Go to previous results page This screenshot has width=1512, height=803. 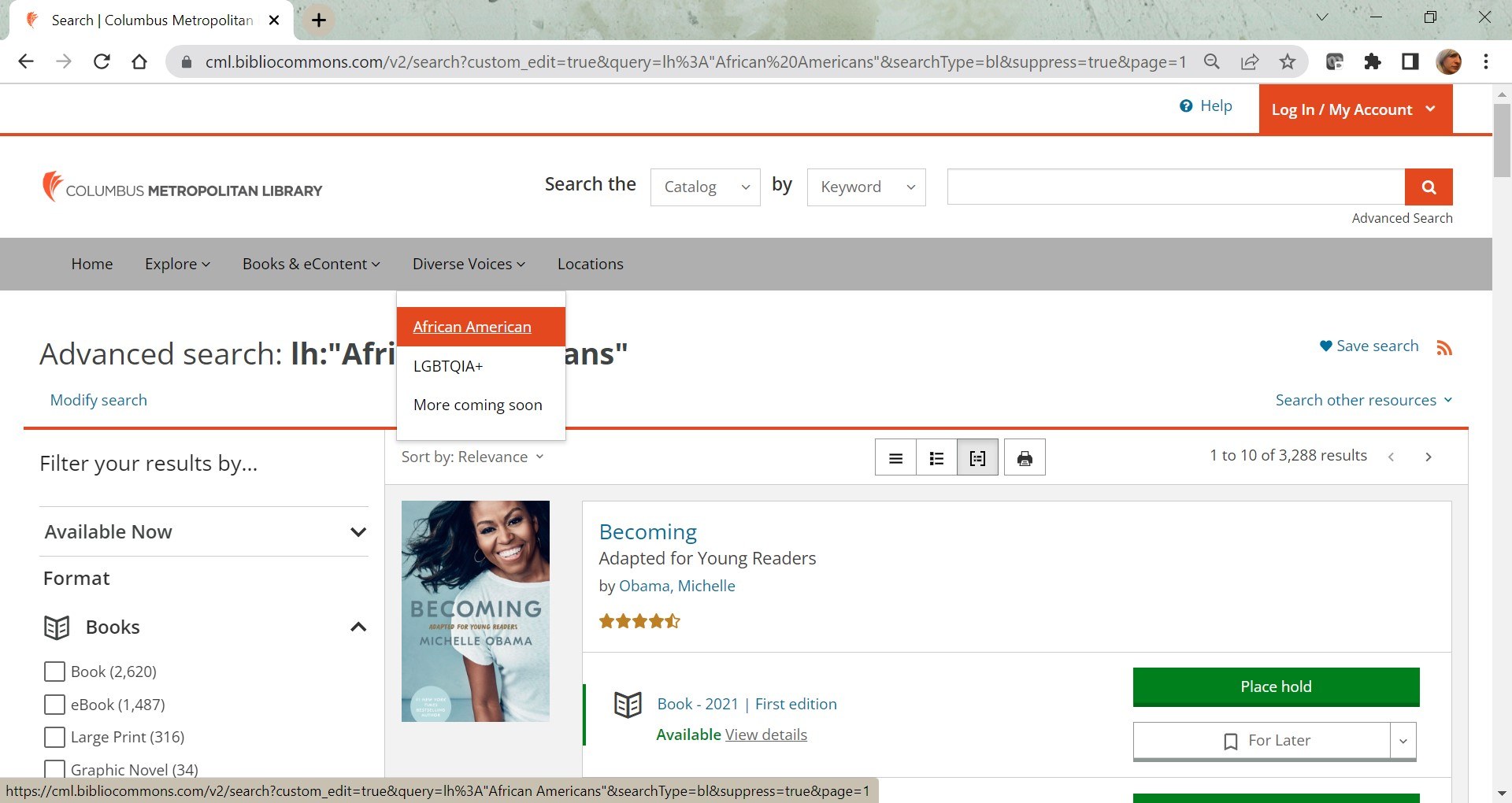coord(1392,457)
